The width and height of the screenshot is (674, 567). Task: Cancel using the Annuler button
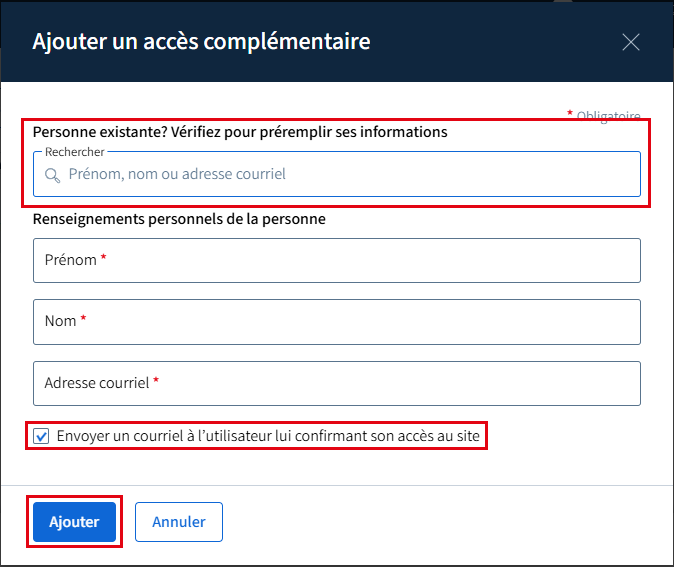(179, 522)
